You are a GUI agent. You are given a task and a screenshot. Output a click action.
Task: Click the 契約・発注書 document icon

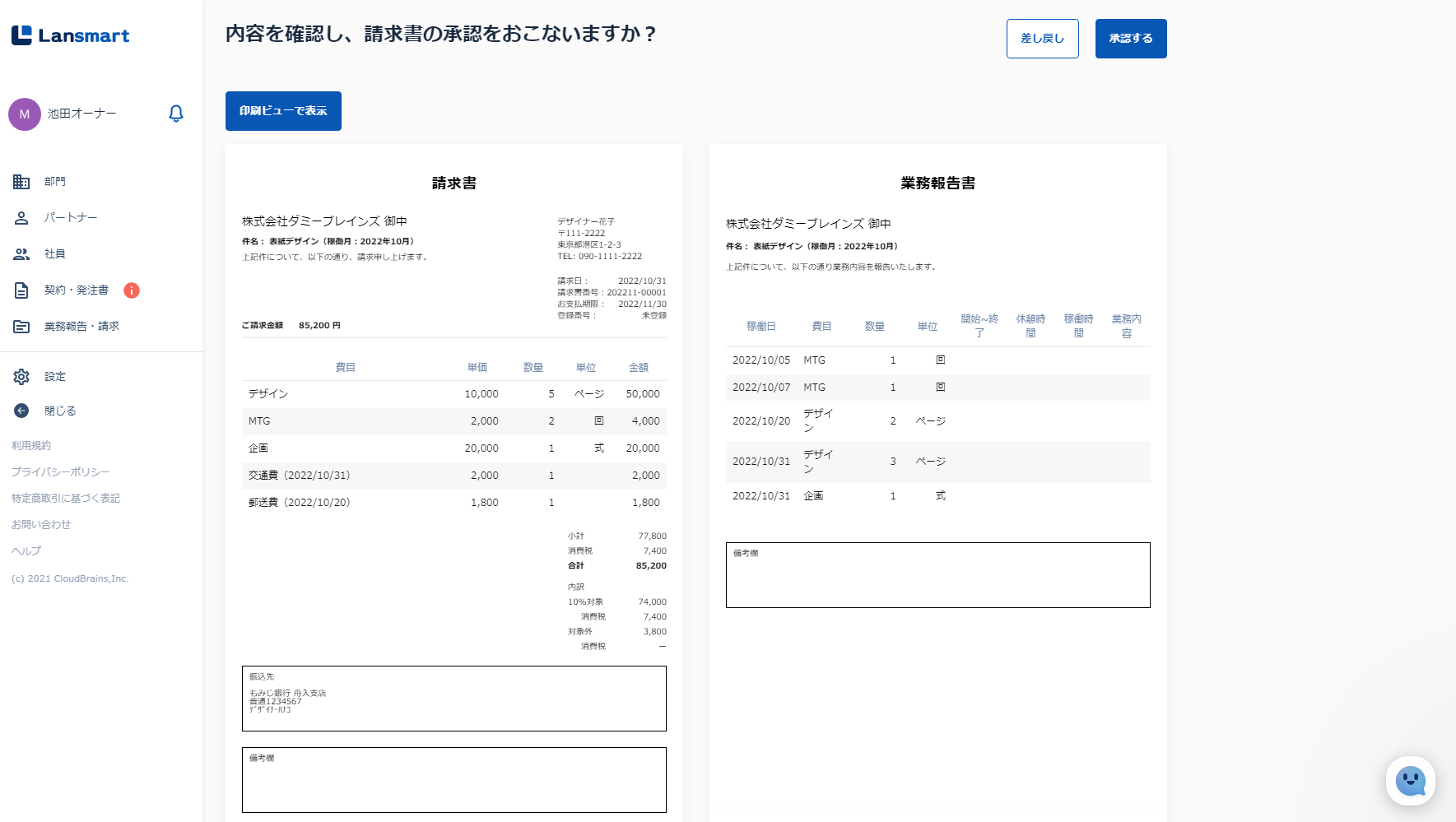pyautogui.click(x=21, y=290)
